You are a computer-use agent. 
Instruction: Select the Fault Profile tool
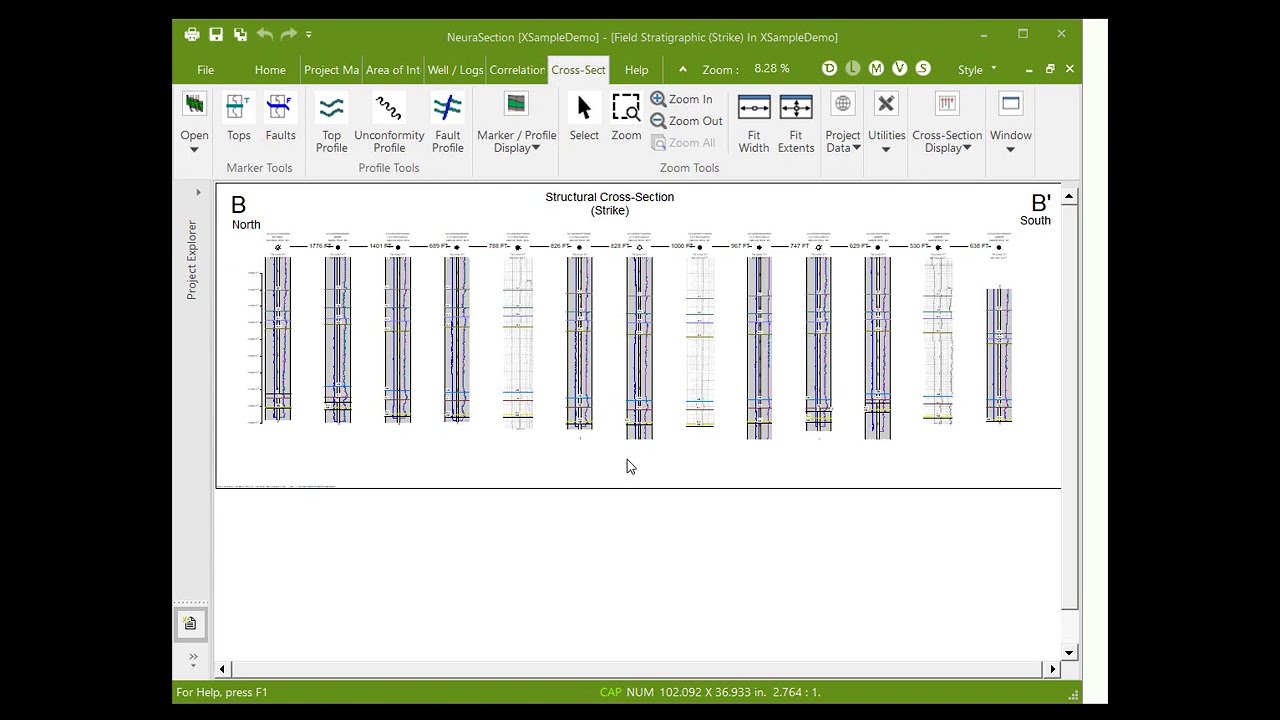click(x=447, y=123)
